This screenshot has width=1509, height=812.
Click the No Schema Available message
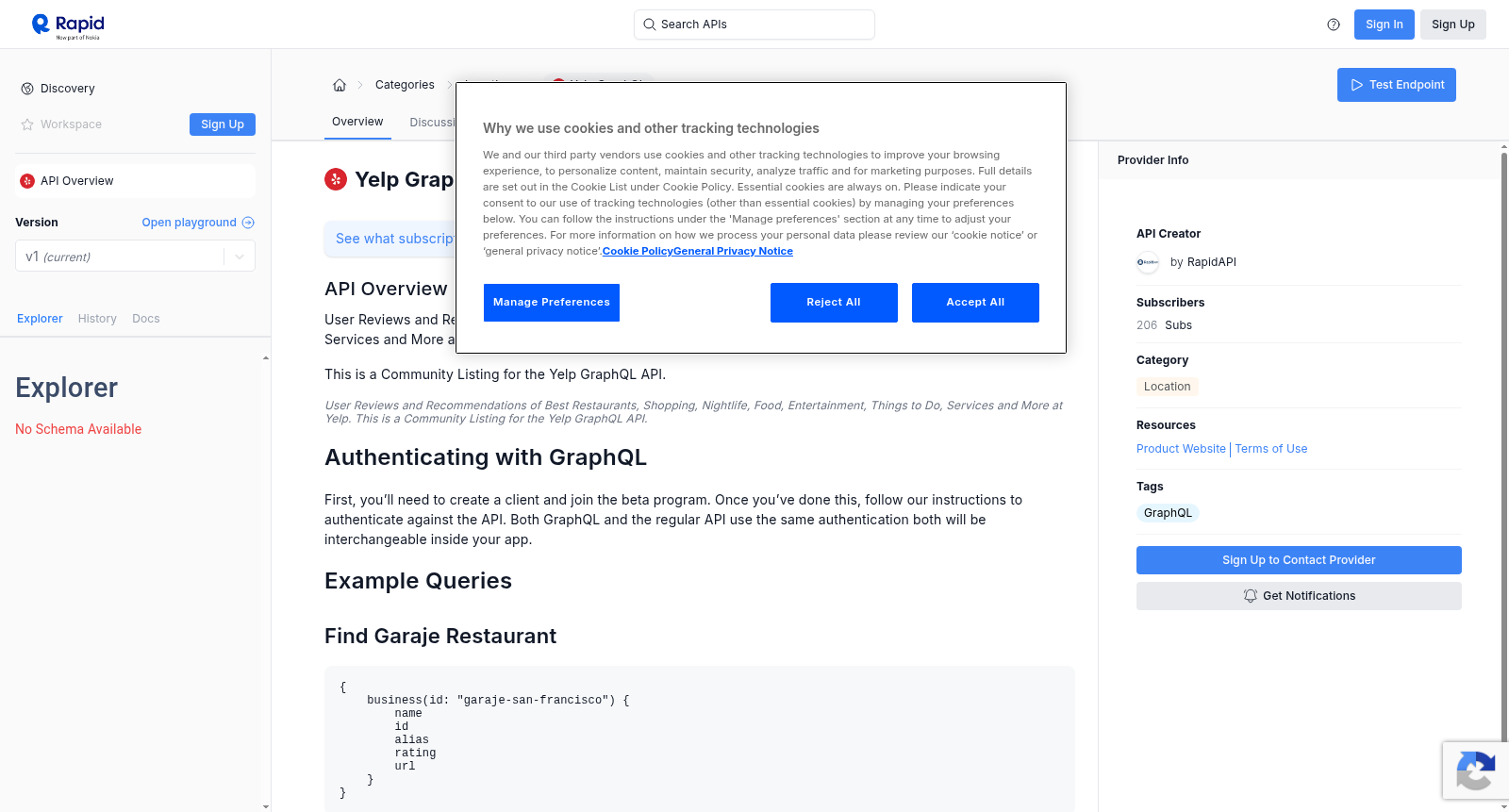tap(78, 429)
